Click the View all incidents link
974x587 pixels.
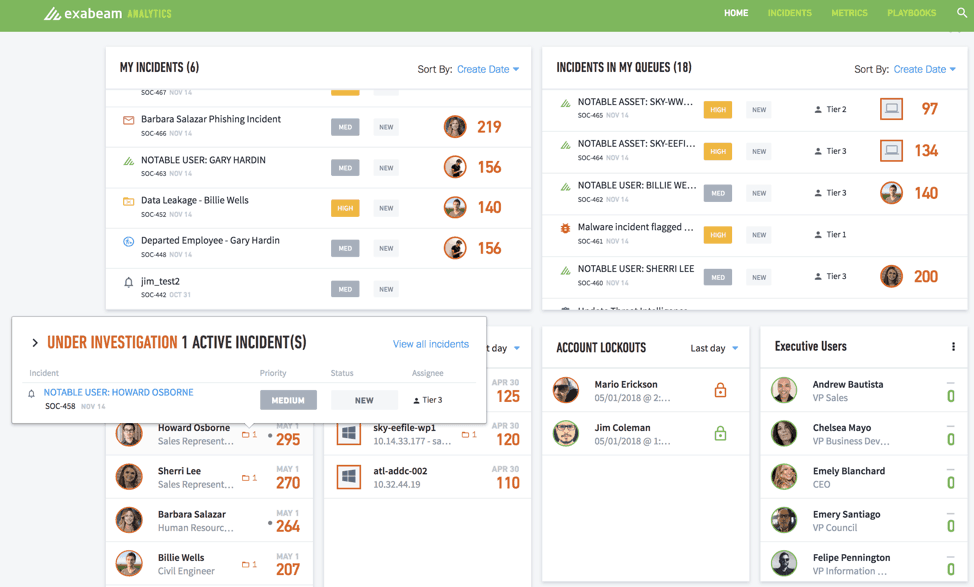[431, 343]
